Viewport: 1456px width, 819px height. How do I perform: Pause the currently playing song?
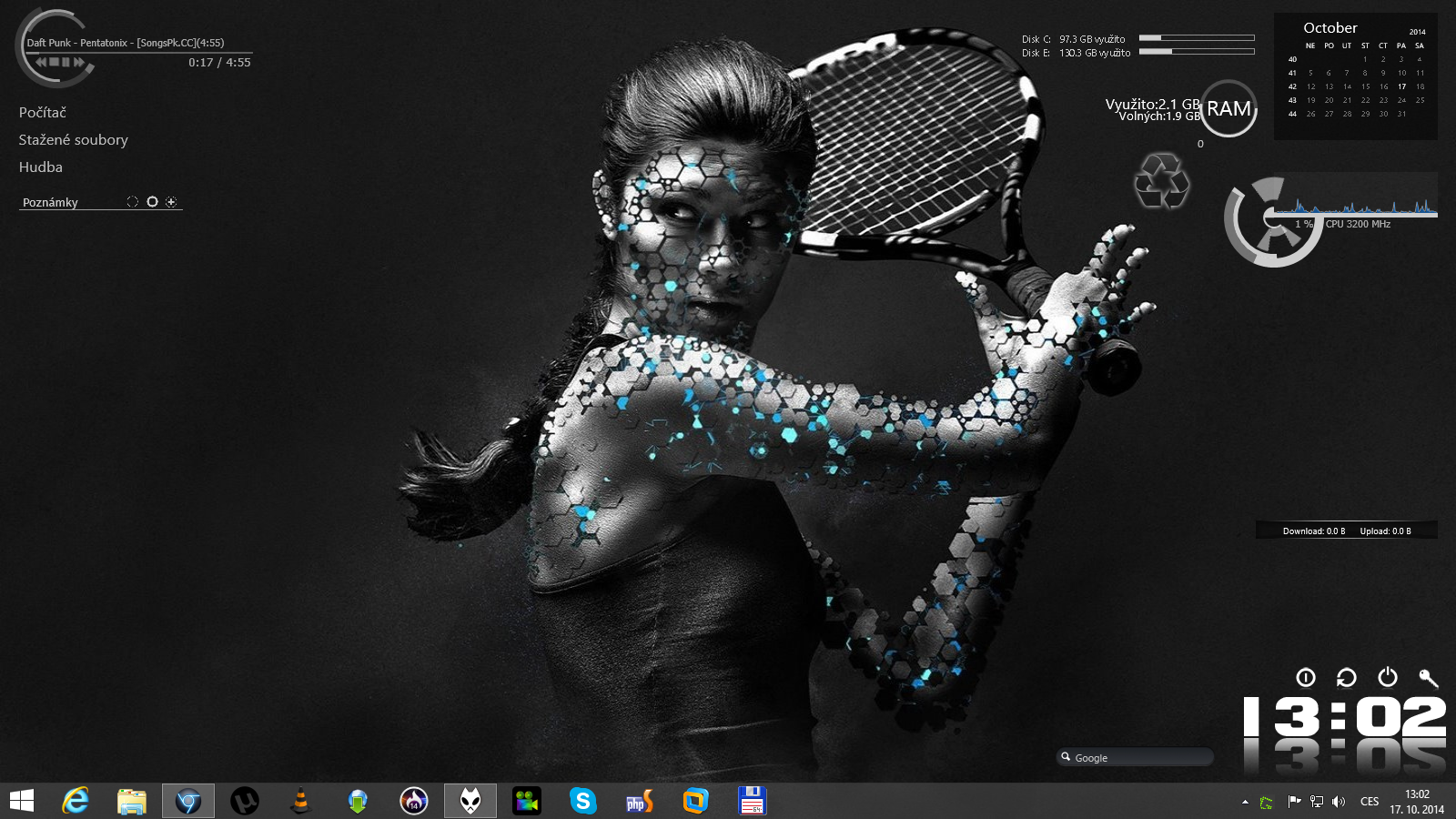[x=66, y=62]
